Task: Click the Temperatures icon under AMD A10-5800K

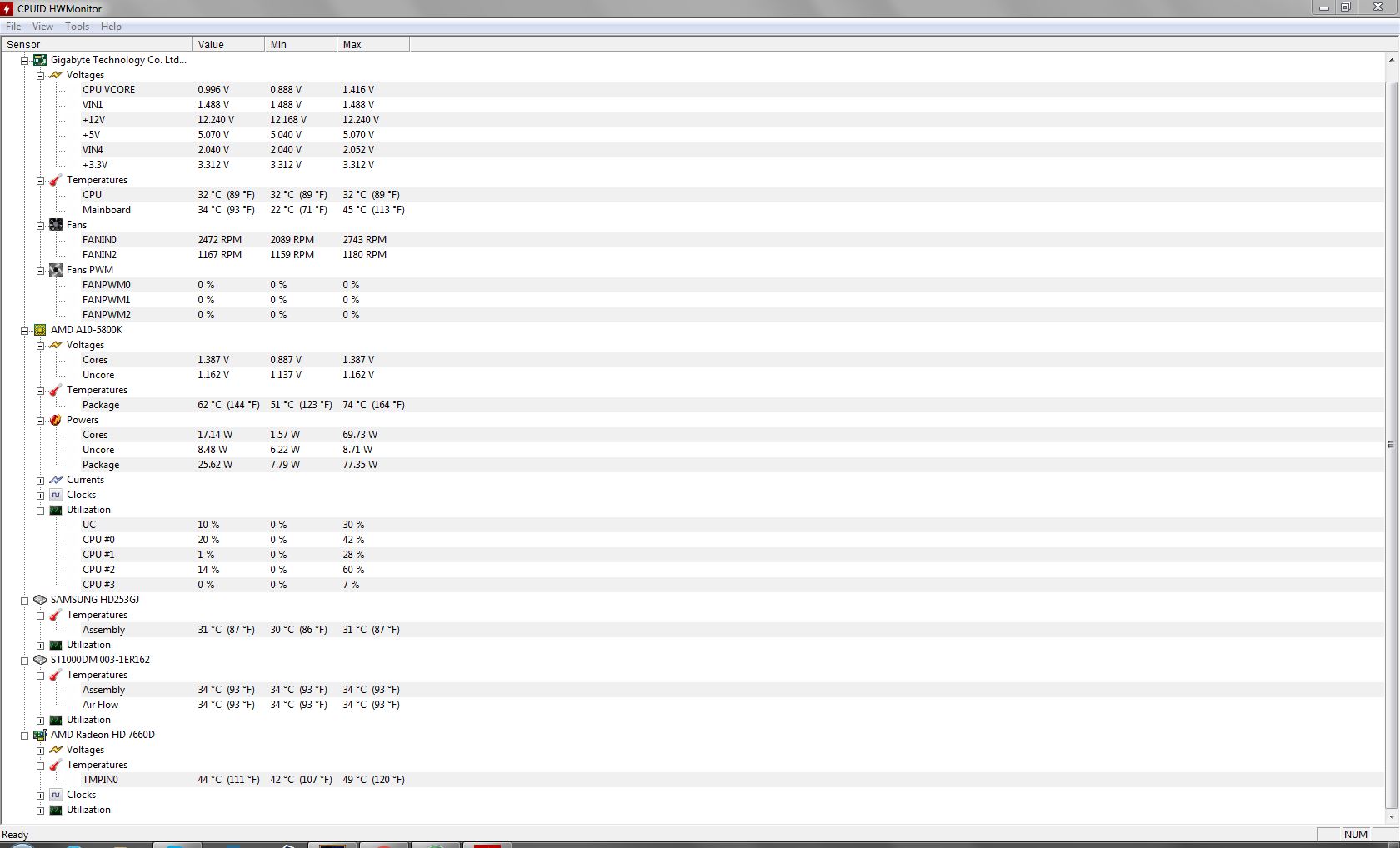Action: (56, 390)
